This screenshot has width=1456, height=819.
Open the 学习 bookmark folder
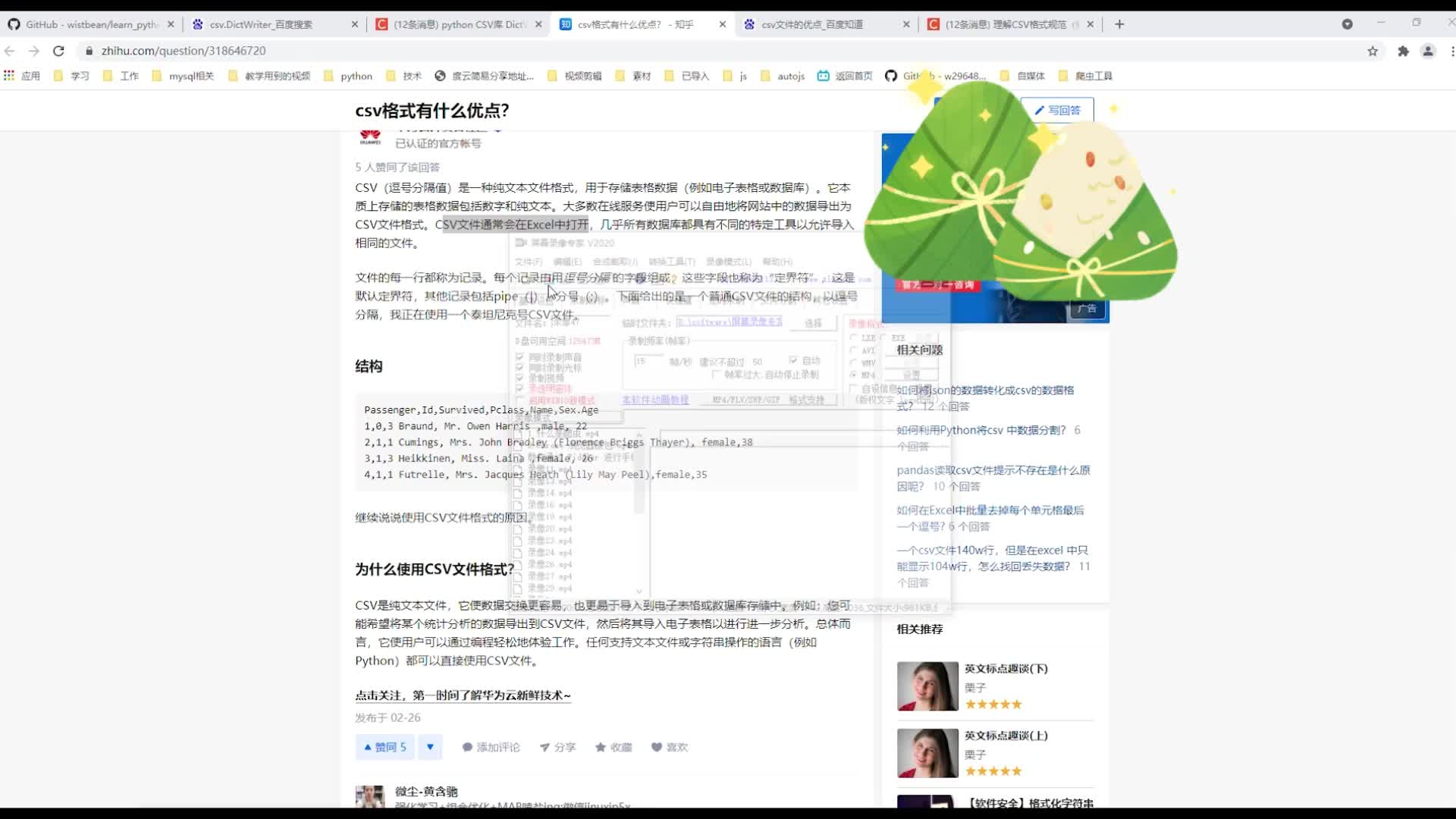(x=71, y=76)
